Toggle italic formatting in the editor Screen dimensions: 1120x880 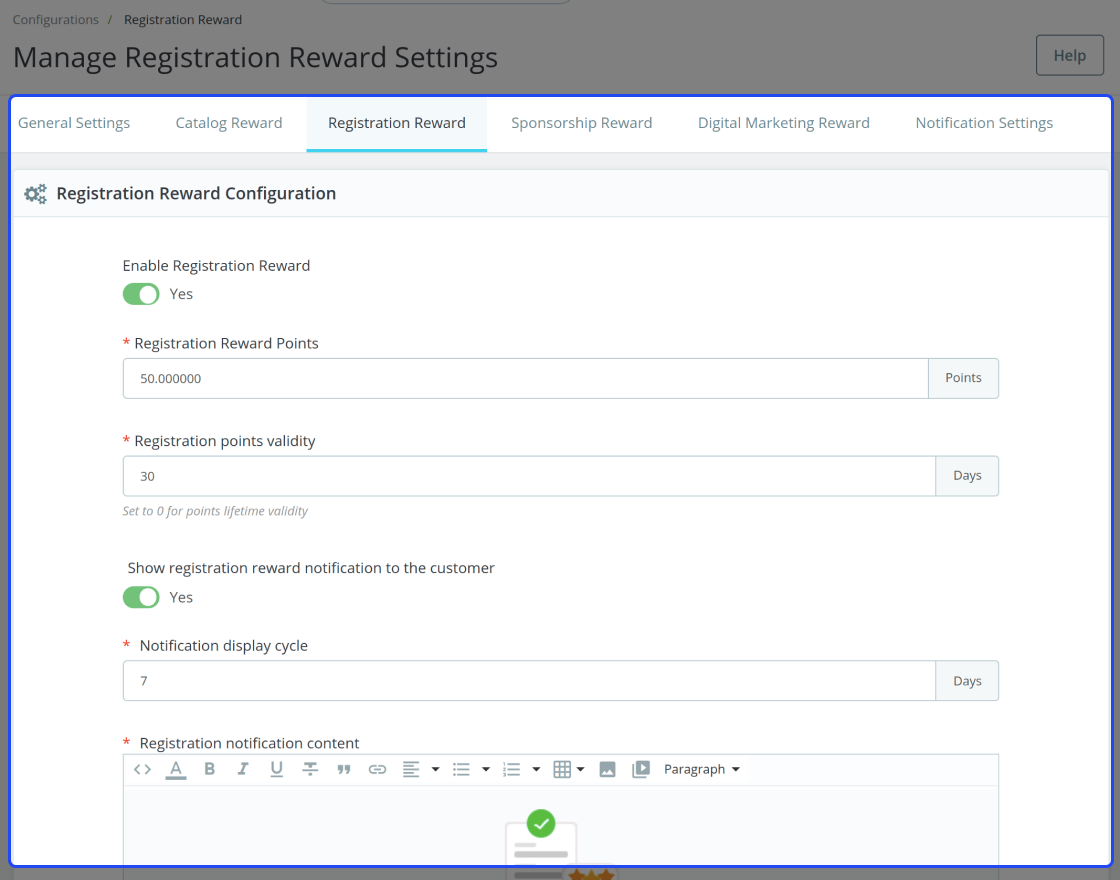point(243,769)
